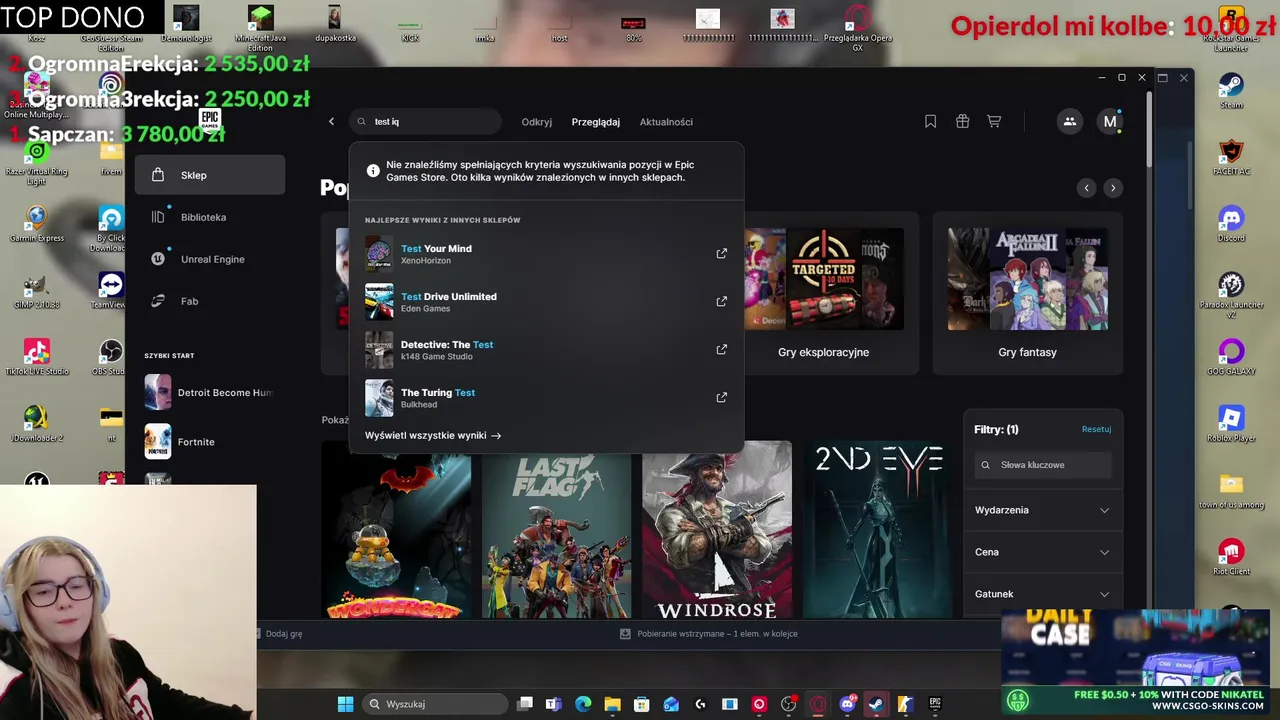Launch Fortnite from quick start list
1280x720 pixels.
pyautogui.click(x=210, y=442)
